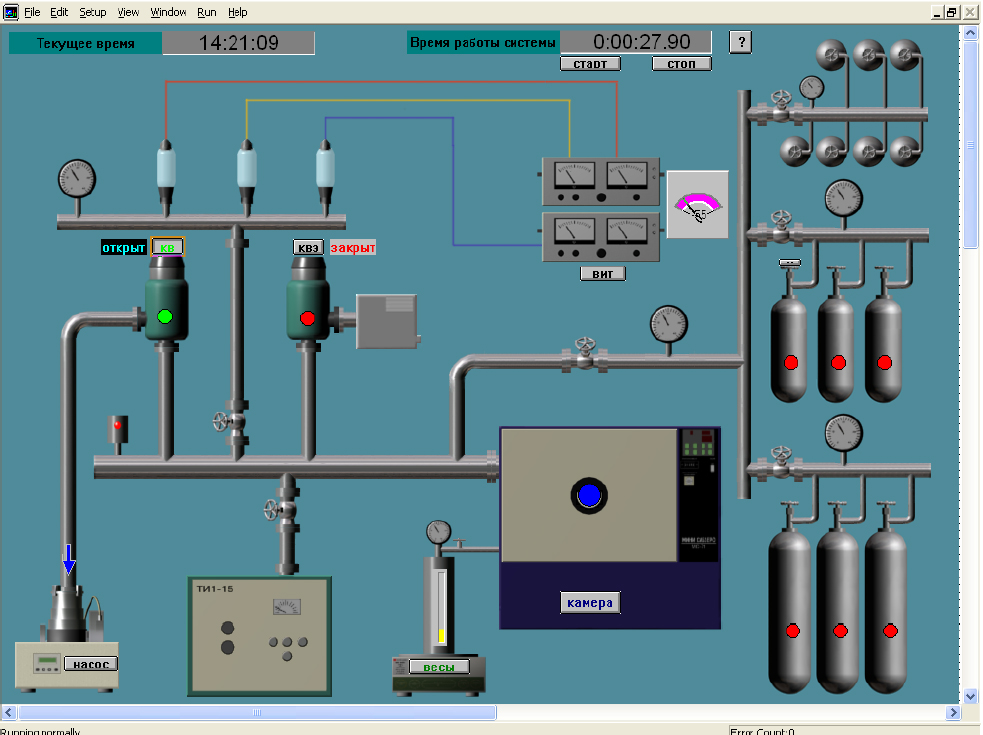
Task: Click the small red lamp near the pump line
Action: (118, 425)
